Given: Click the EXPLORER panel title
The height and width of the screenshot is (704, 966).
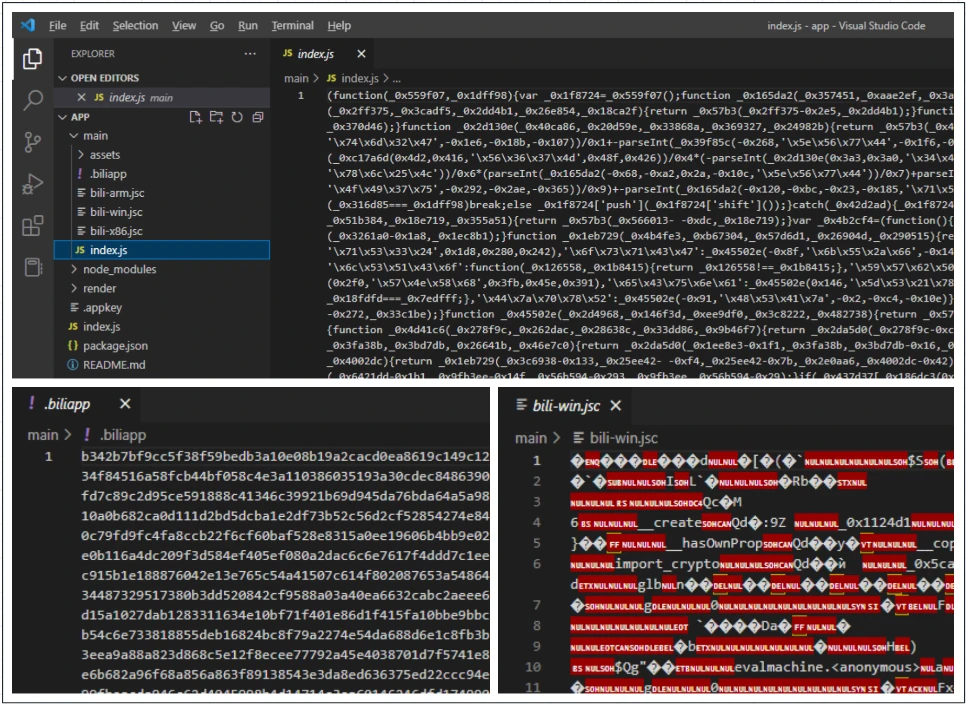Looking at the screenshot, I should pos(92,54).
